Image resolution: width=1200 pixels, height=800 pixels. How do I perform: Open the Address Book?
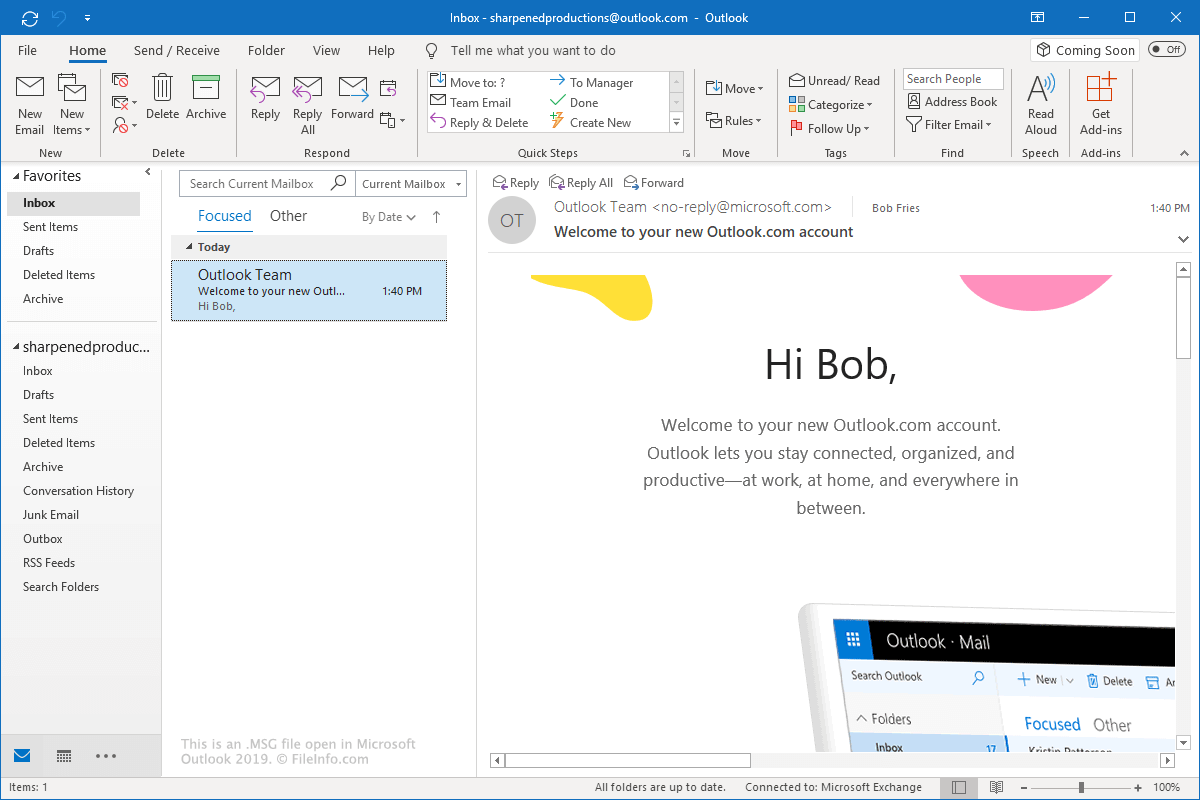pyautogui.click(x=952, y=102)
